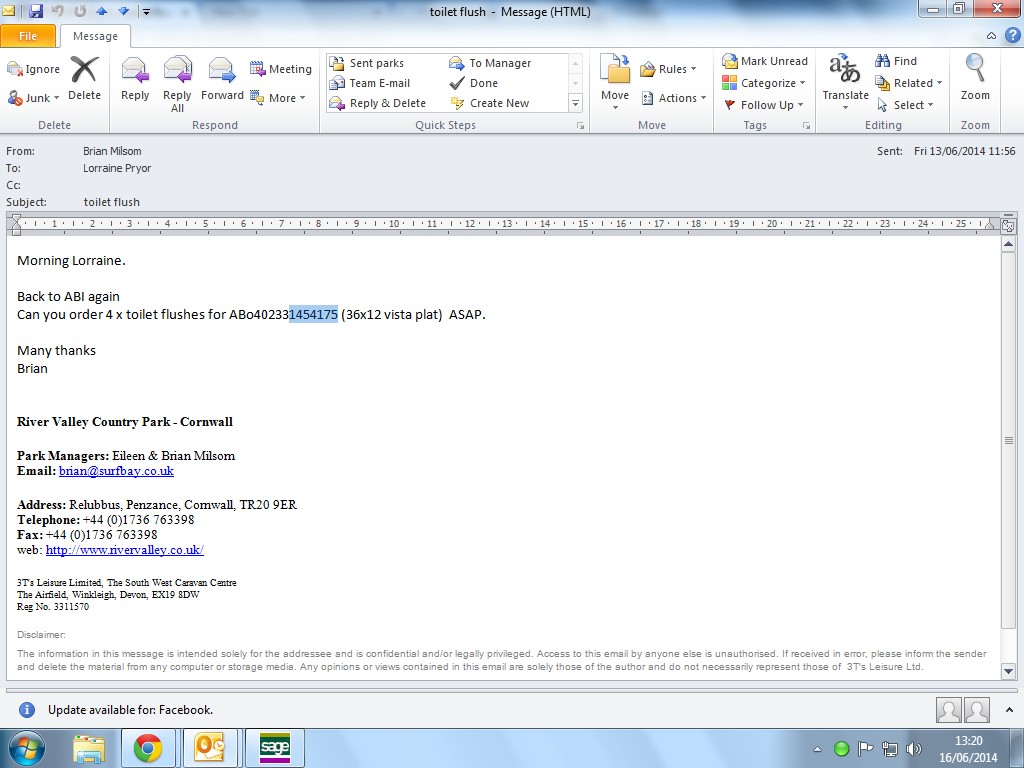Run the Team E-mail quick step

370,83
